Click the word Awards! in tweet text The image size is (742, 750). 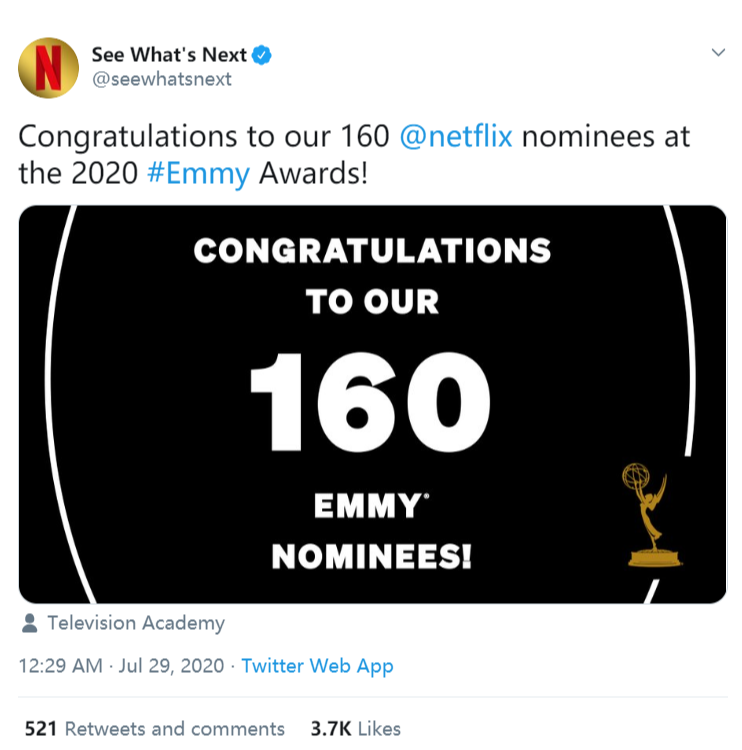pos(313,173)
